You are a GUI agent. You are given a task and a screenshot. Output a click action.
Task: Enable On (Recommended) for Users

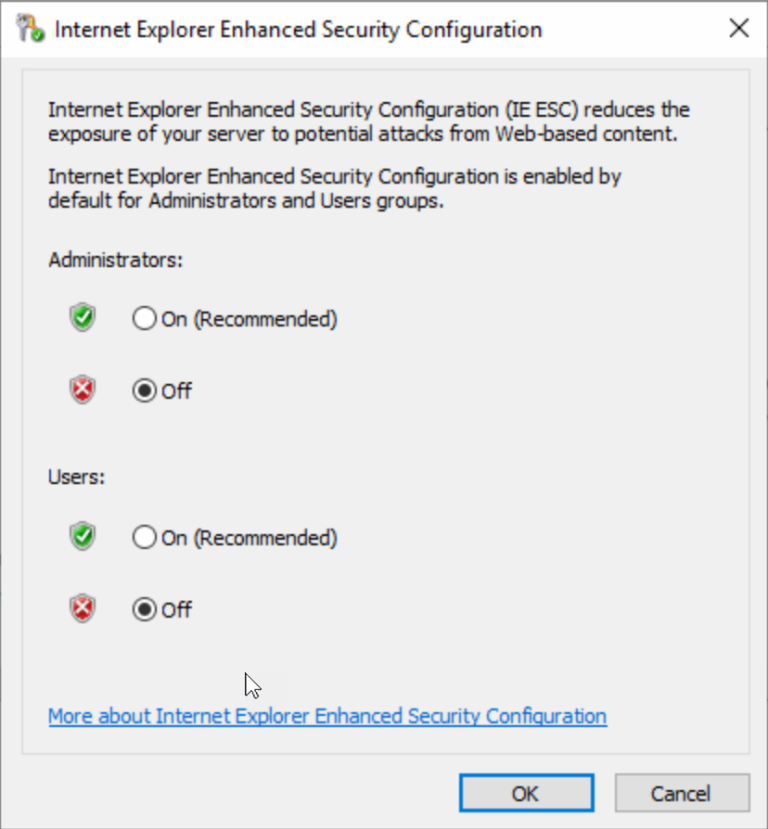coord(144,537)
